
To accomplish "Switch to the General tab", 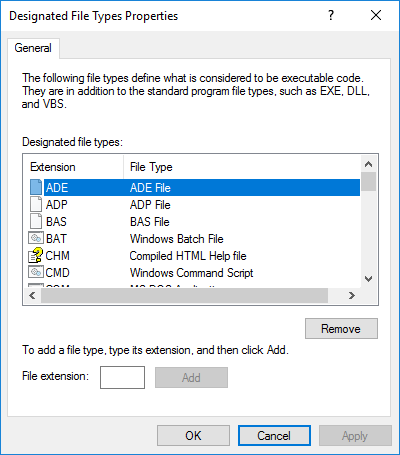I will coord(33,48).
